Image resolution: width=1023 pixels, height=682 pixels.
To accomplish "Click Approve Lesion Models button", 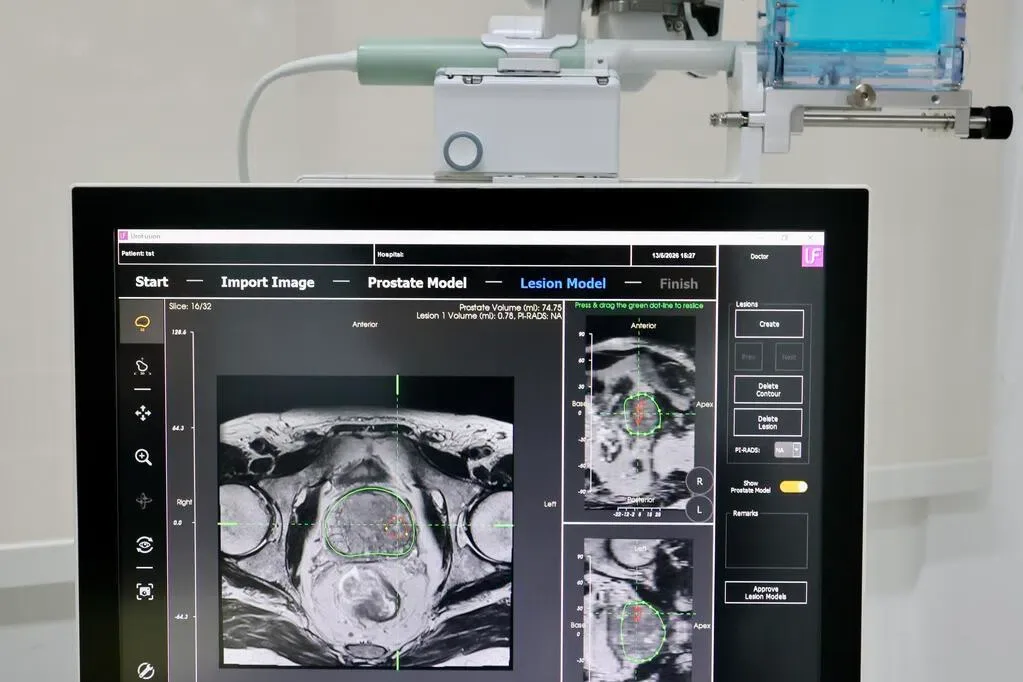I will coord(766,593).
